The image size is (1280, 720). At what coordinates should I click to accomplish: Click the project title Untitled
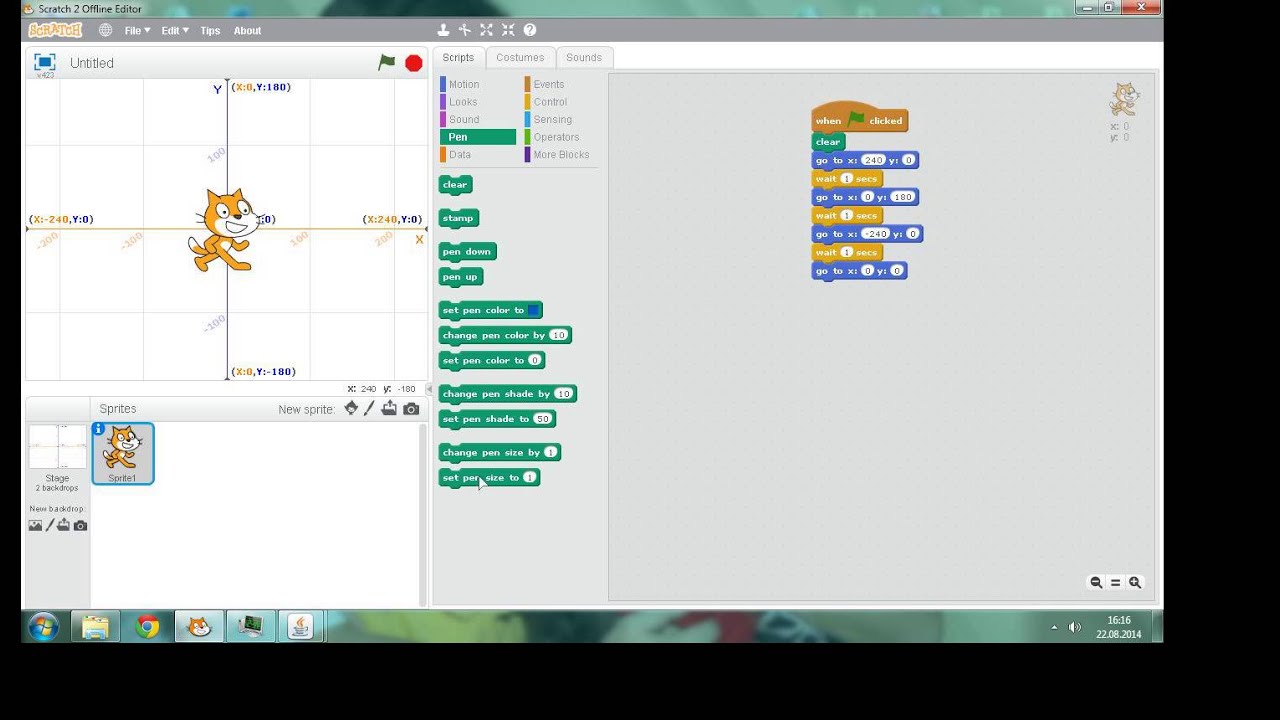(x=92, y=63)
